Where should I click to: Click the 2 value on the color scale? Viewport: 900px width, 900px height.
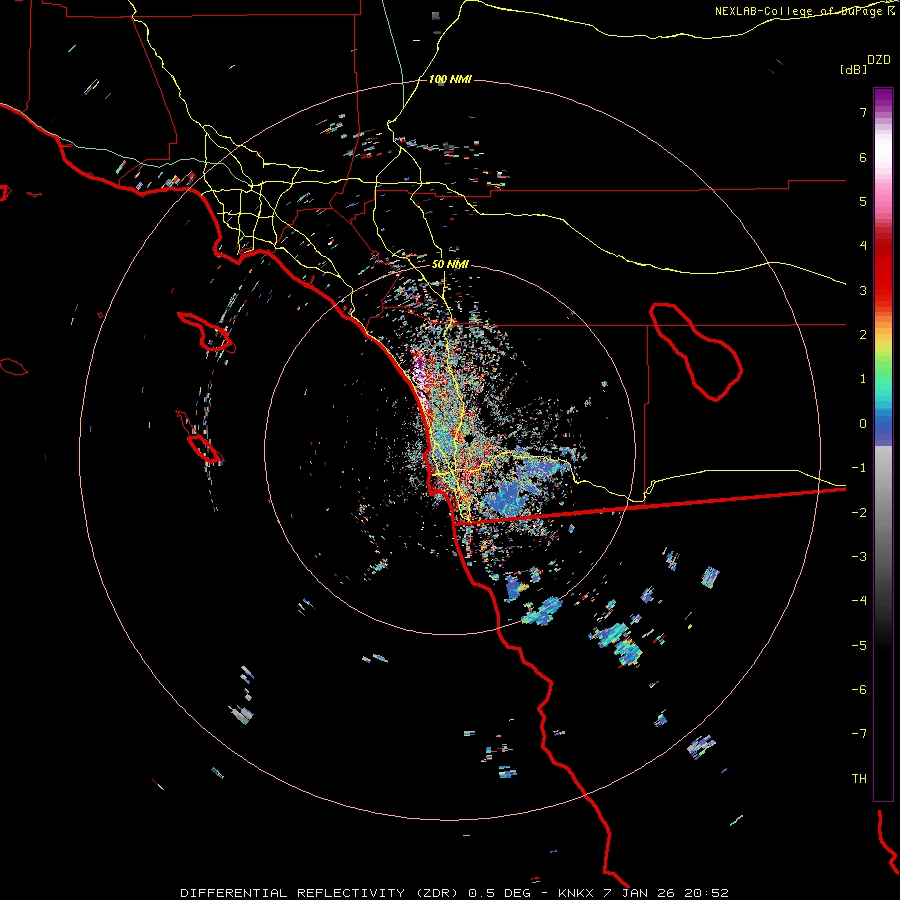863,335
